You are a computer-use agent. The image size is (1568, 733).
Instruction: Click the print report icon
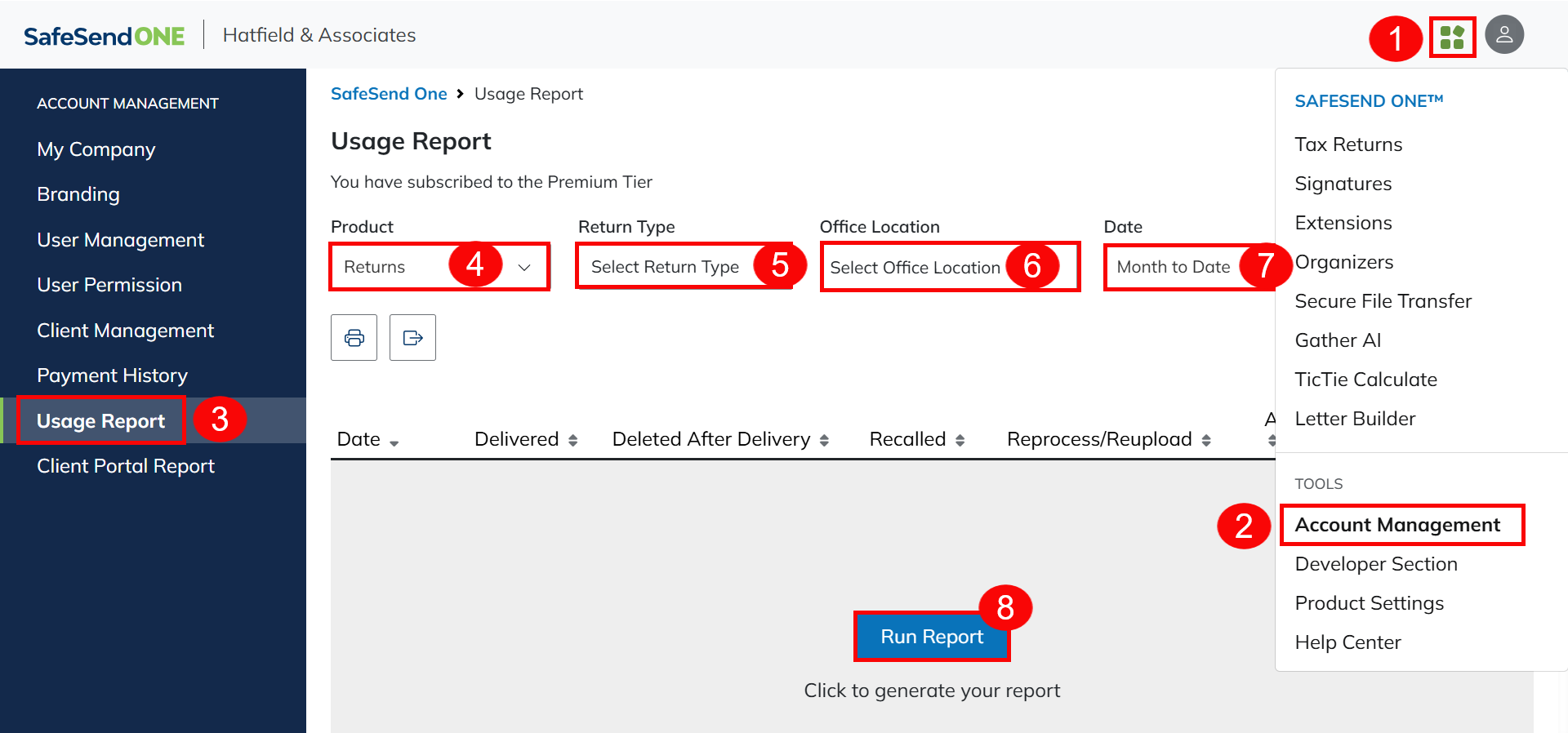[354, 337]
